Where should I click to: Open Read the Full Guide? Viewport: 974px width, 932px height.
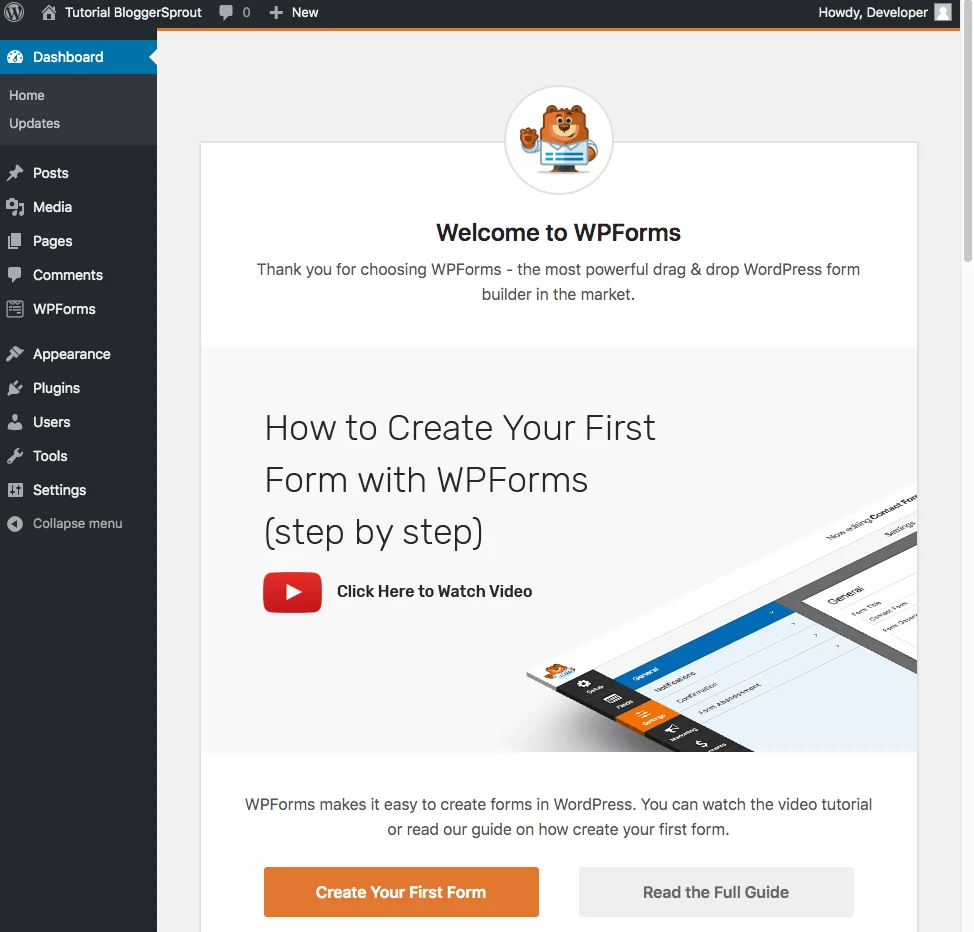(x=715, y=891)
